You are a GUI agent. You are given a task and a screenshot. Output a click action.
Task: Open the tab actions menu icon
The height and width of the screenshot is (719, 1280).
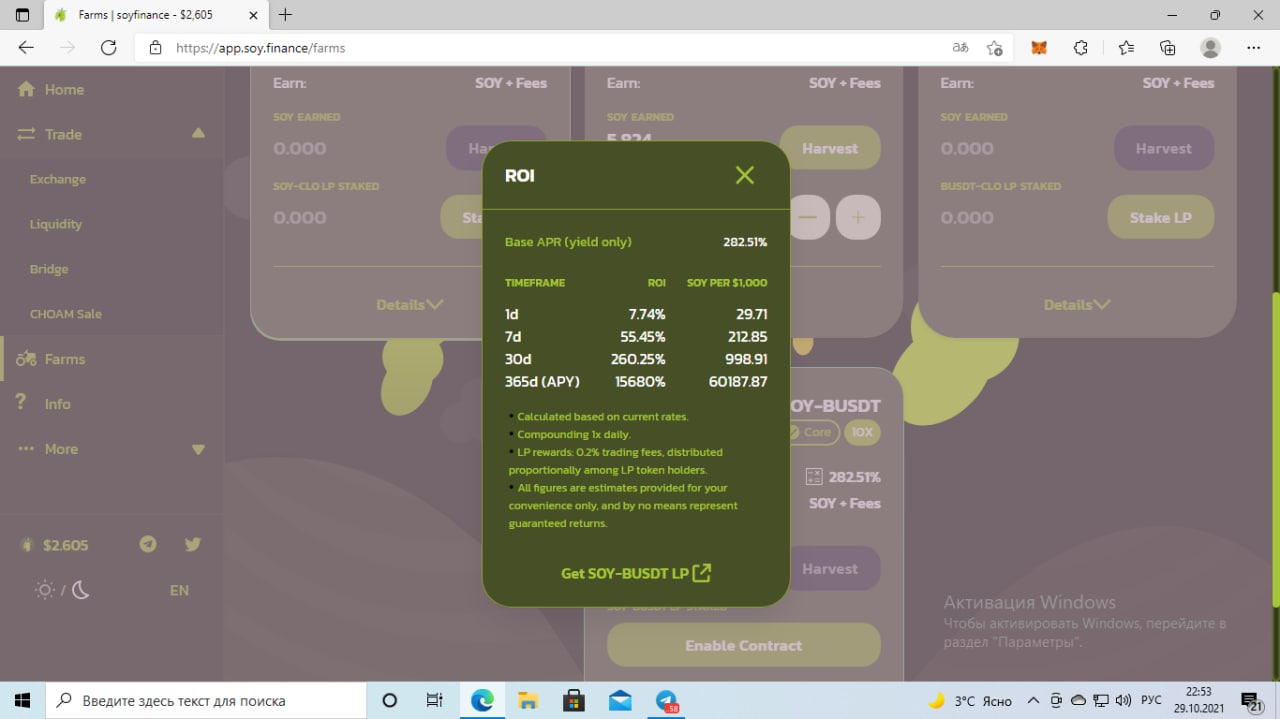click(x=22, y=15)
